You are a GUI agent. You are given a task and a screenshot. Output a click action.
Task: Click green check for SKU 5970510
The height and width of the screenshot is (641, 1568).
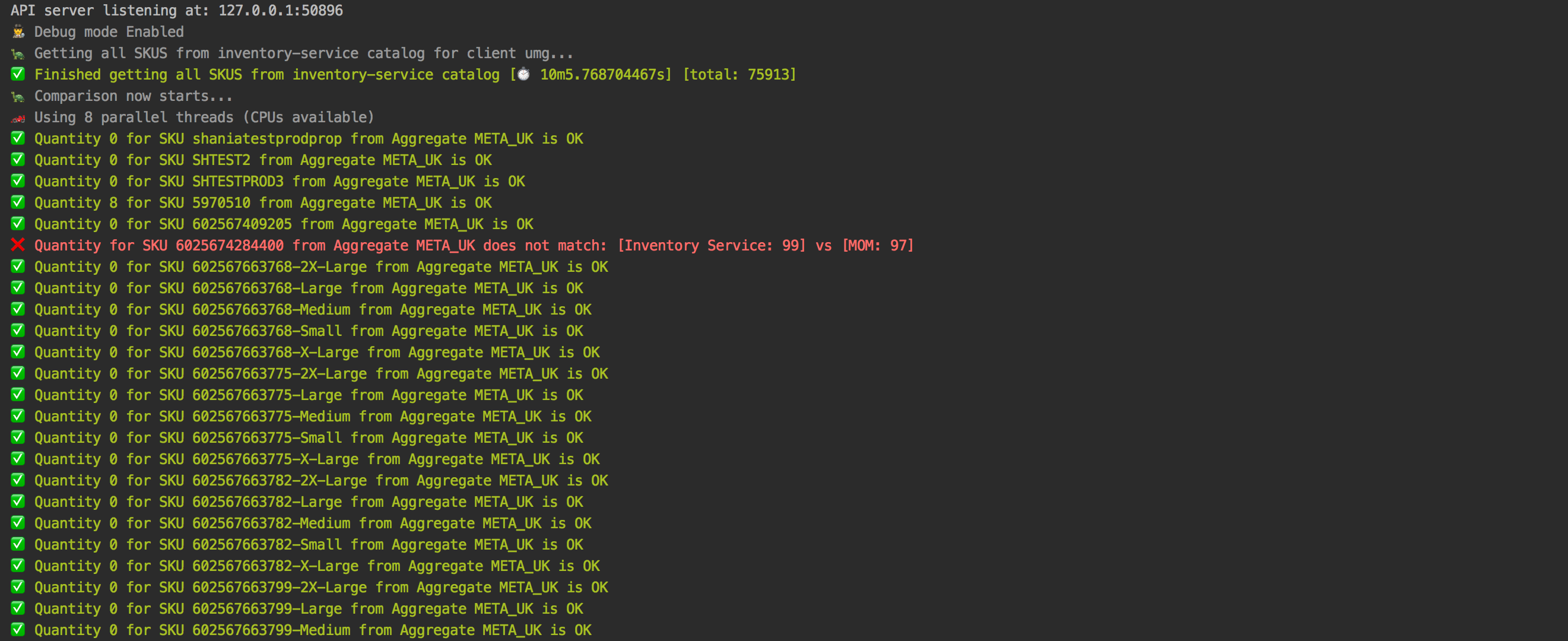coord(18,202)
